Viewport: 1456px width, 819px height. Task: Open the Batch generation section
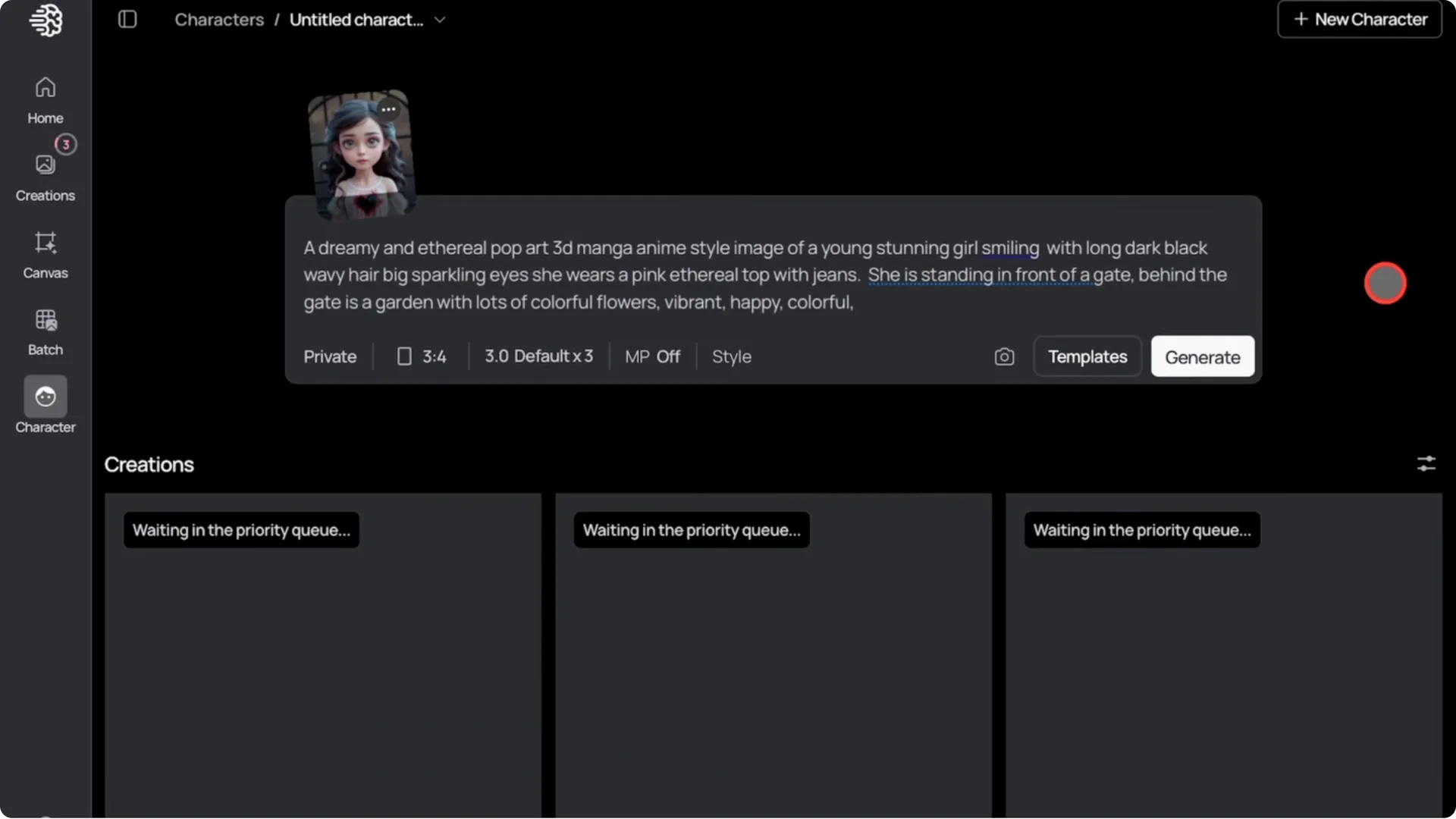(x=45, y=331)
